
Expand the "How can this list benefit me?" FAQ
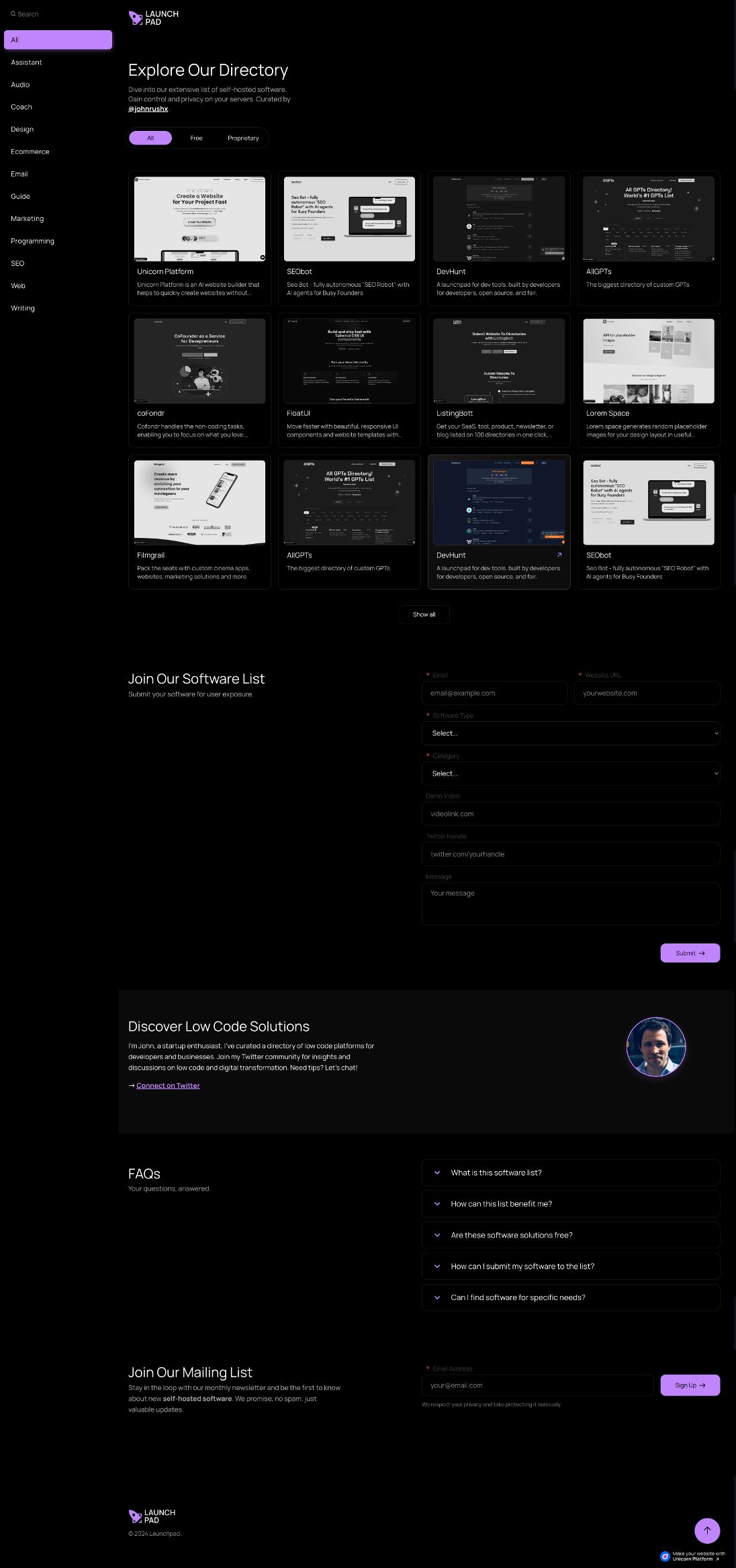click(571, 1203)
